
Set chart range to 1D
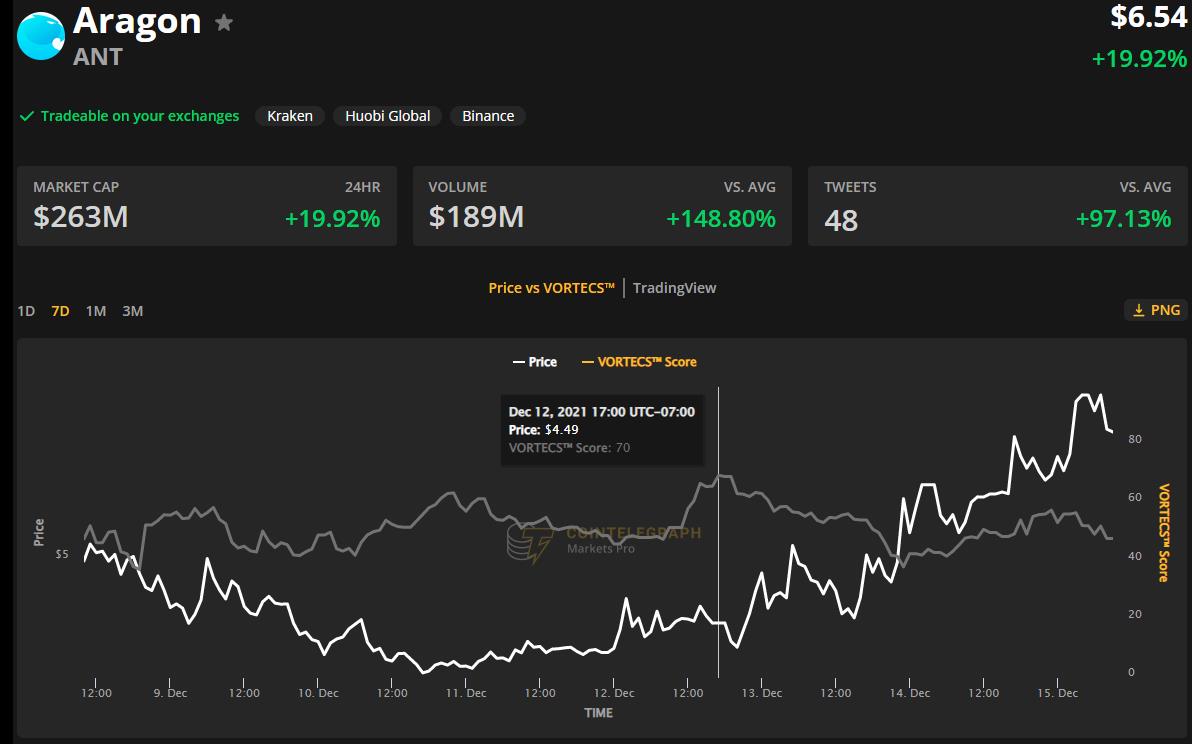pos(26,311)
